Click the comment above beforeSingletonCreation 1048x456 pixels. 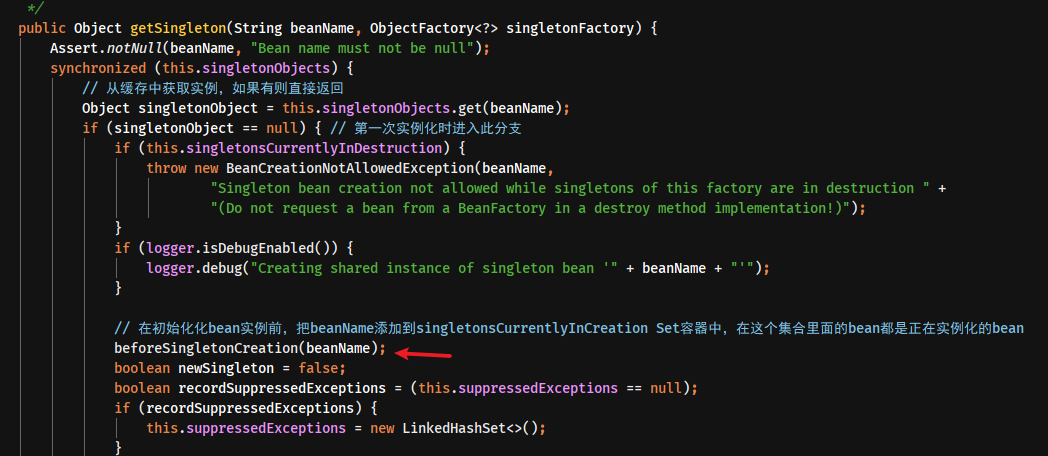(569, 328)
